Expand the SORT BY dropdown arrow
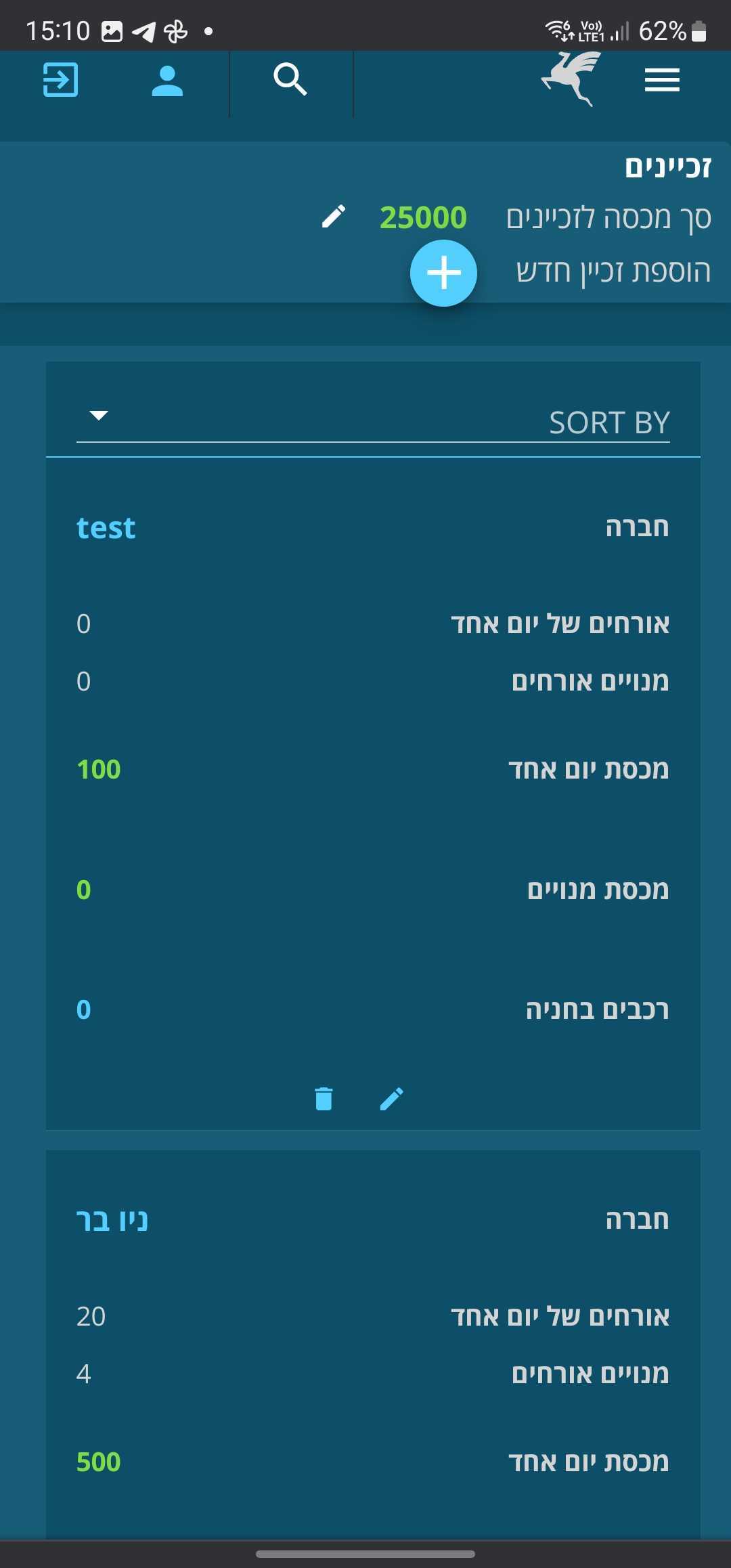This screenshot has width=731, height=1568. coord(99,416)
